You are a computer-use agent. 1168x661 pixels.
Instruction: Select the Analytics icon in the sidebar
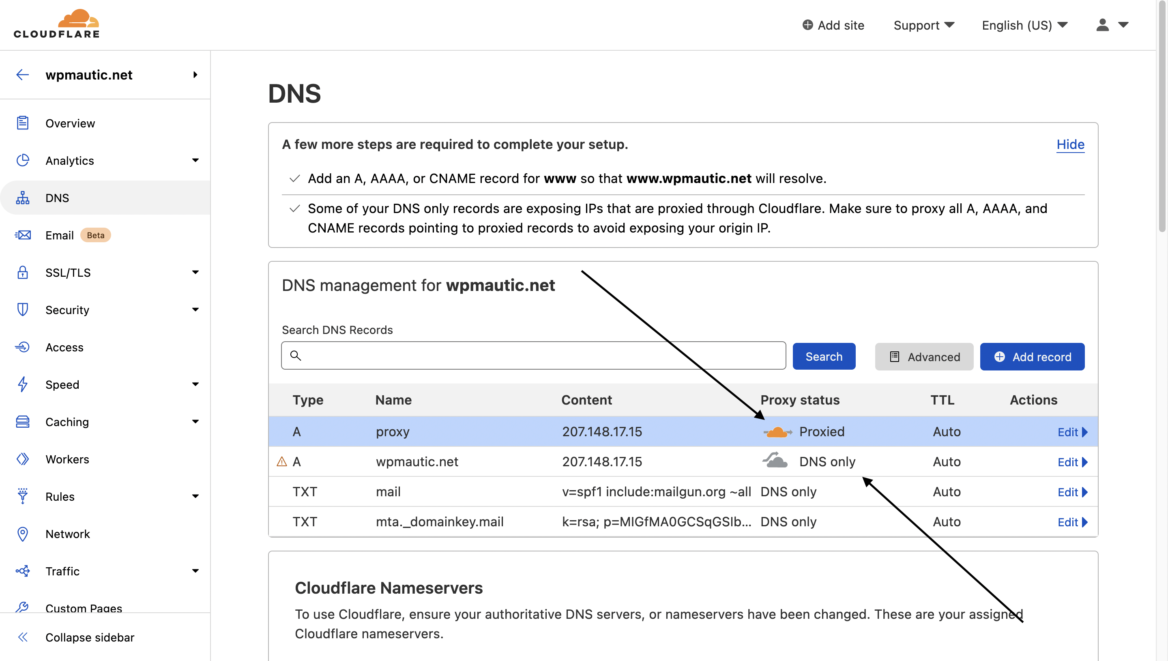click(x=20, y=160)
